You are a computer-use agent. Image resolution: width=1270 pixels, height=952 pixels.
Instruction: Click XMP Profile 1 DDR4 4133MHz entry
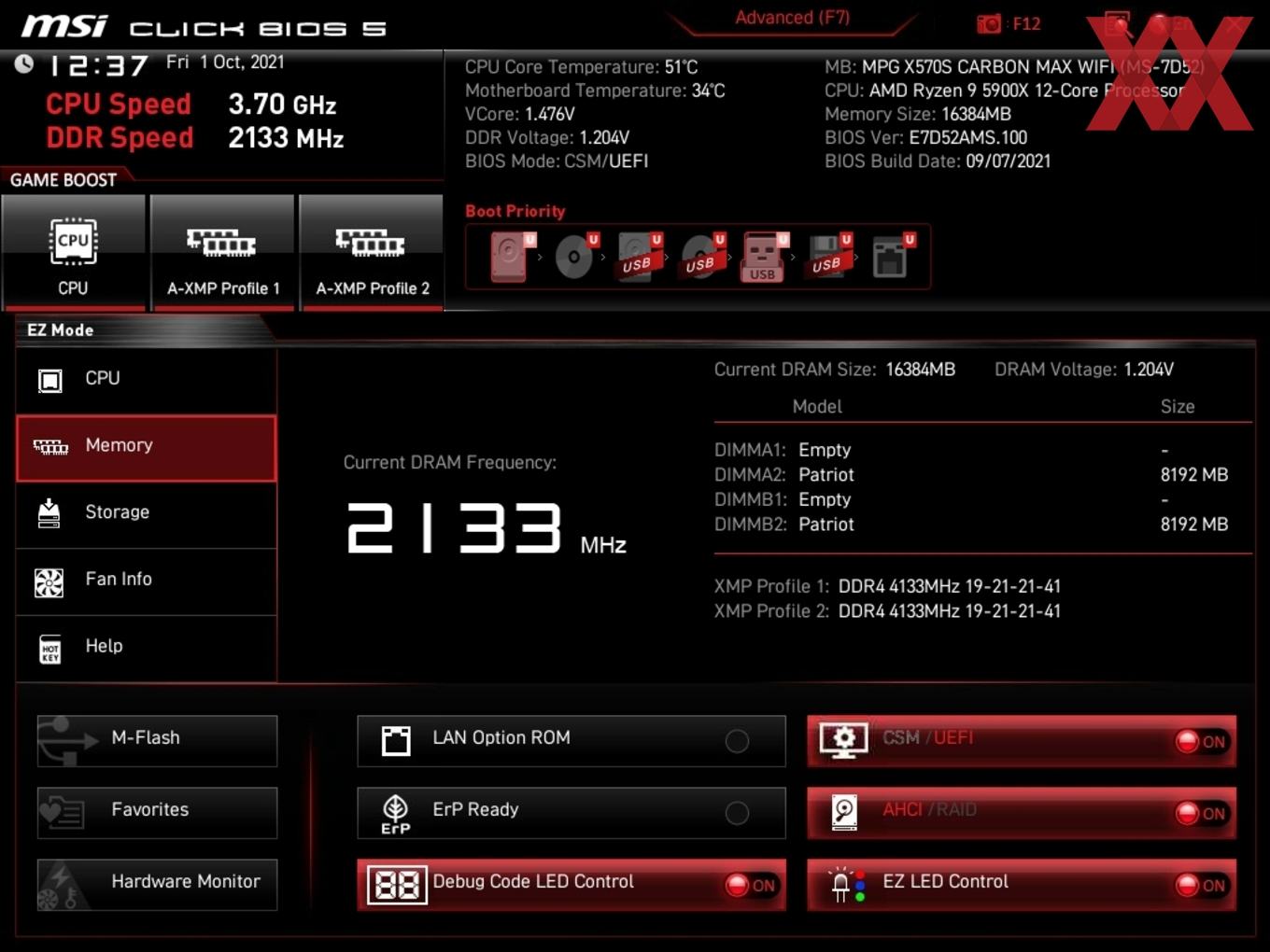[x=887, y=586]
